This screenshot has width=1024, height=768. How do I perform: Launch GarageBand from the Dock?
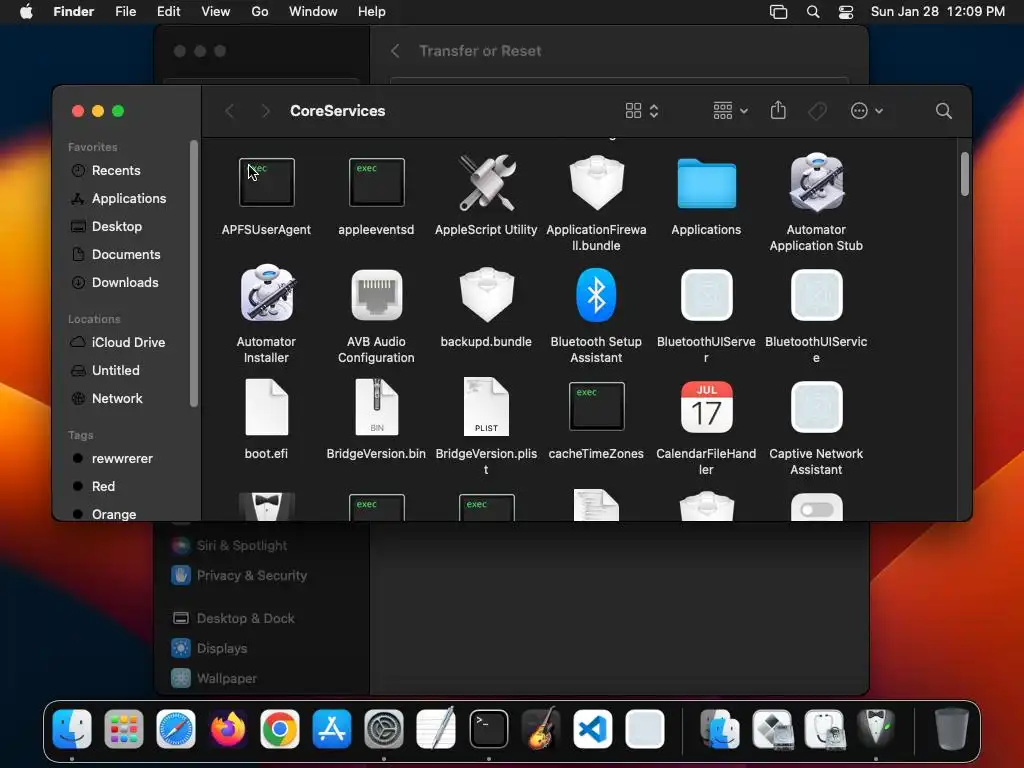(541, 729)
